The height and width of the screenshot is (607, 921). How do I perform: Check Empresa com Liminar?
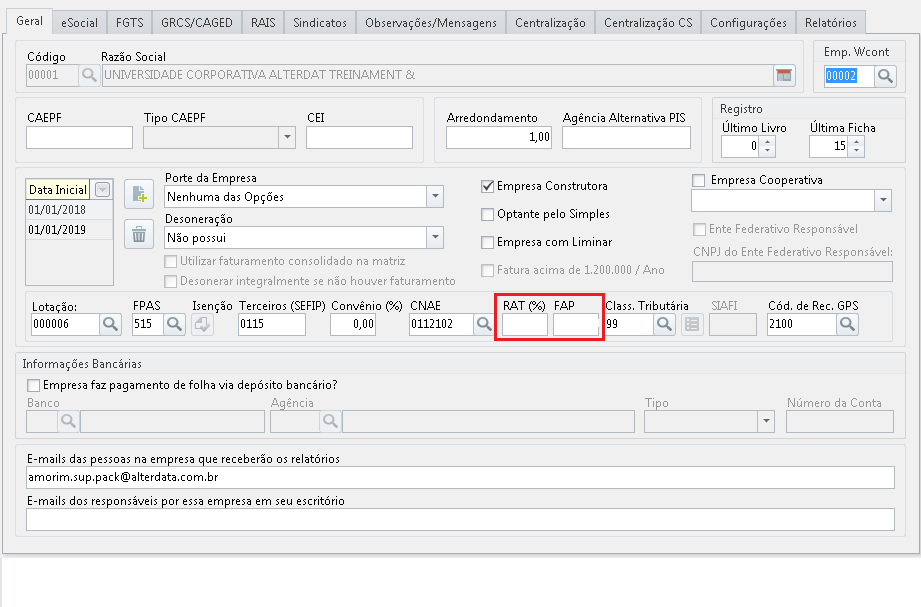(x=488, y=242)
